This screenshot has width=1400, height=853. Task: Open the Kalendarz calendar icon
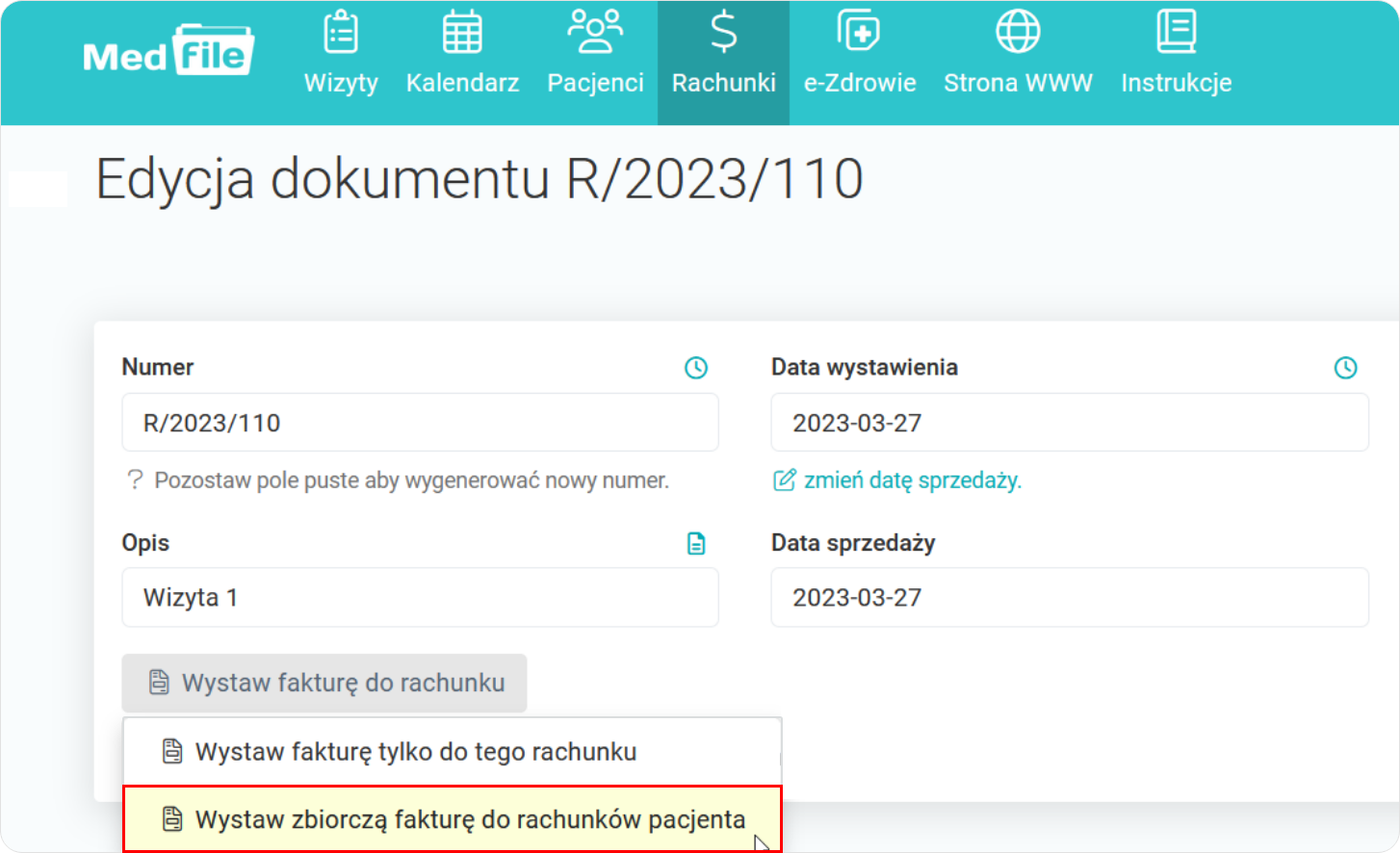pyautogui.click(x=462, y=32)
